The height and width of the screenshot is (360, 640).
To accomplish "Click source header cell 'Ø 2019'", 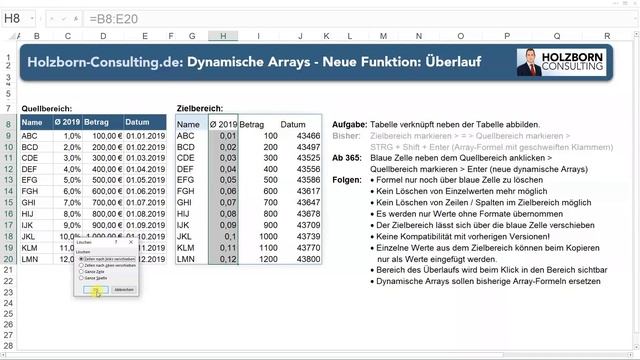I will coord(68,122).
